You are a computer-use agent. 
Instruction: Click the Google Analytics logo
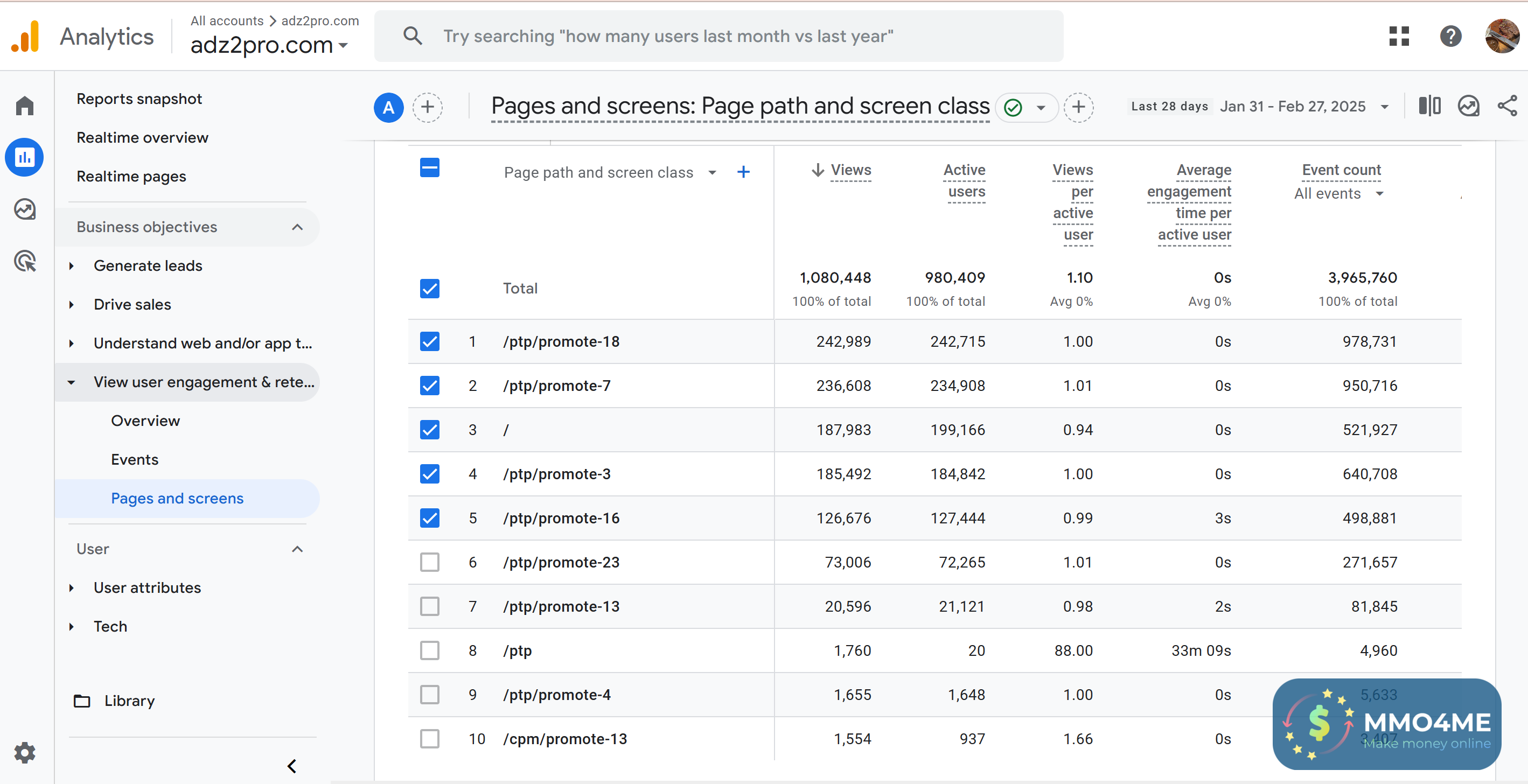click(x=25, y=36)
